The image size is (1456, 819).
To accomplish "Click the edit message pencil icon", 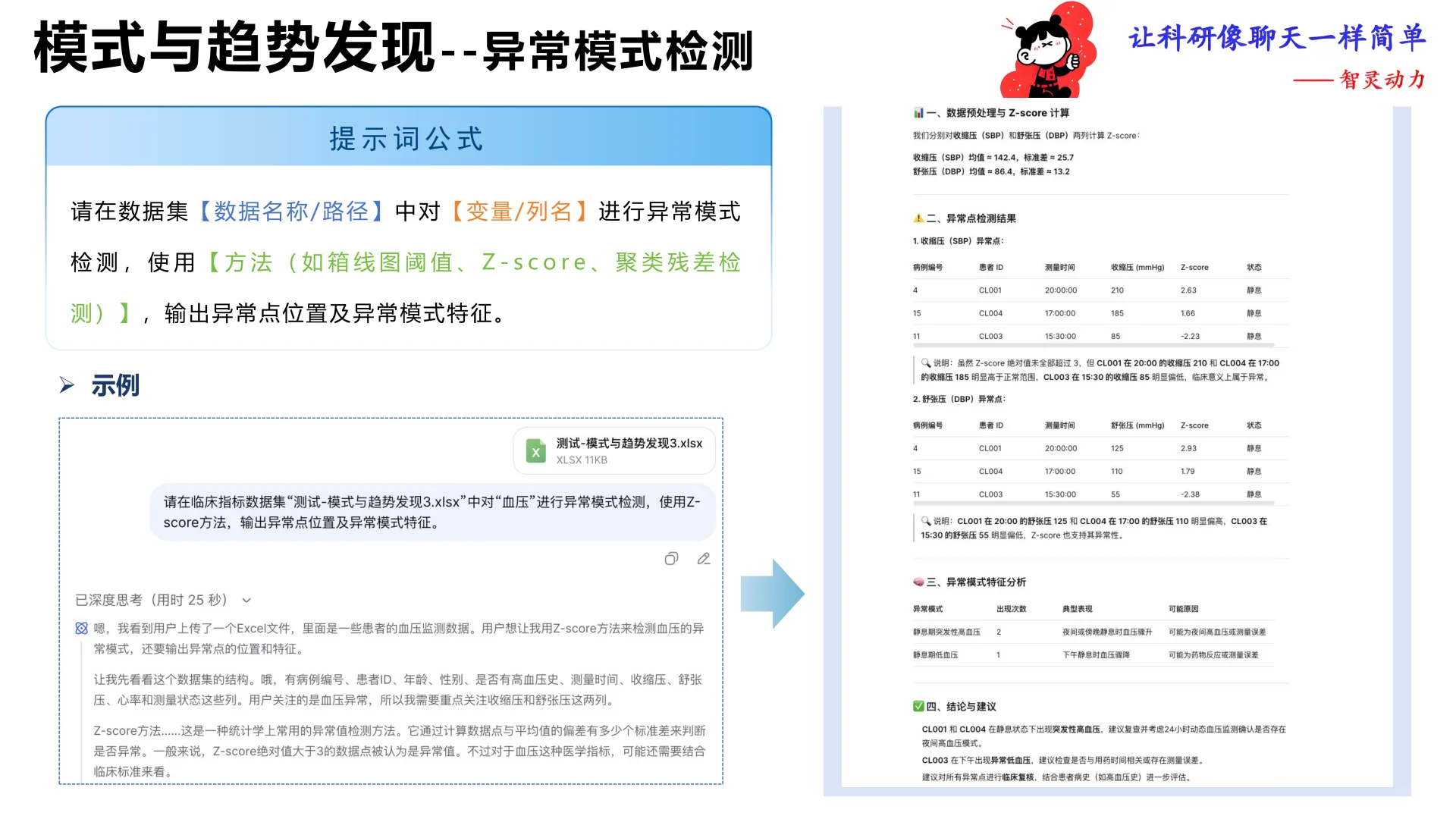I will pyautogui.click(x=704, y=559).
